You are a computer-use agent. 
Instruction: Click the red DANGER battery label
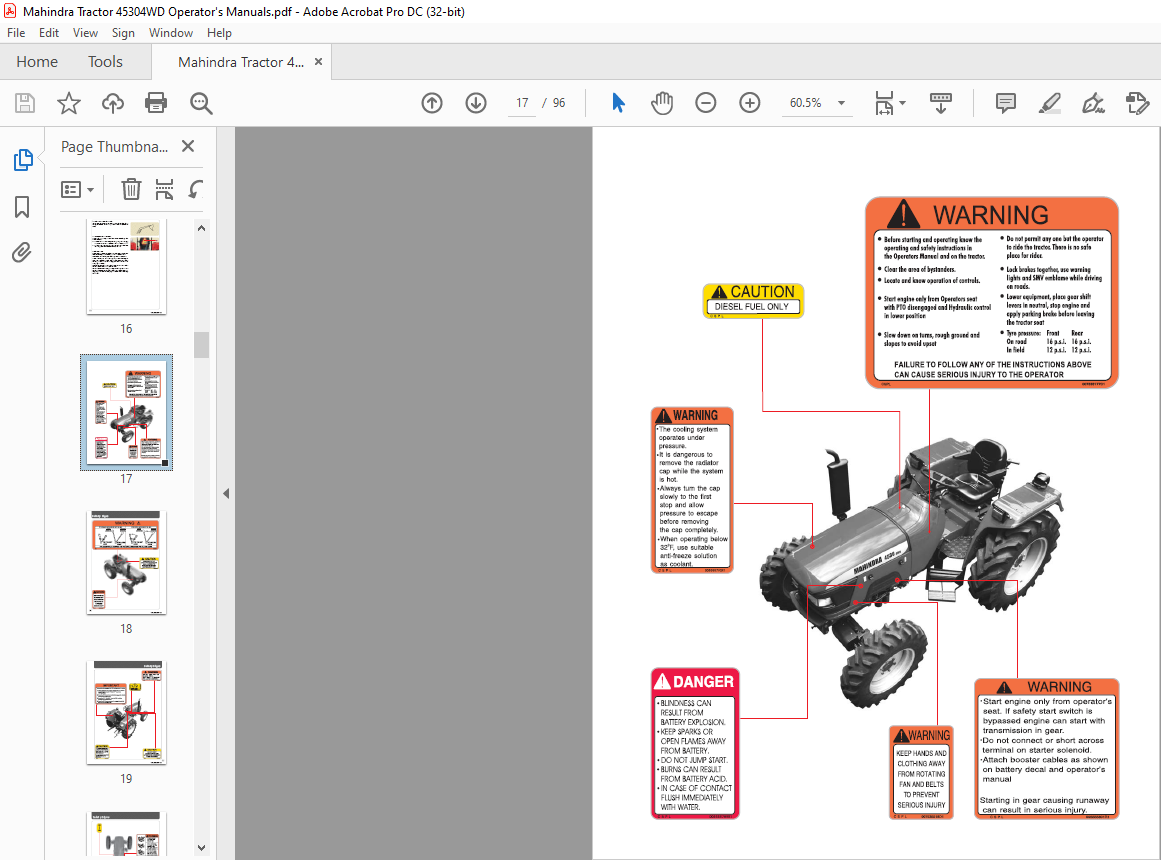tap(695, 743)
